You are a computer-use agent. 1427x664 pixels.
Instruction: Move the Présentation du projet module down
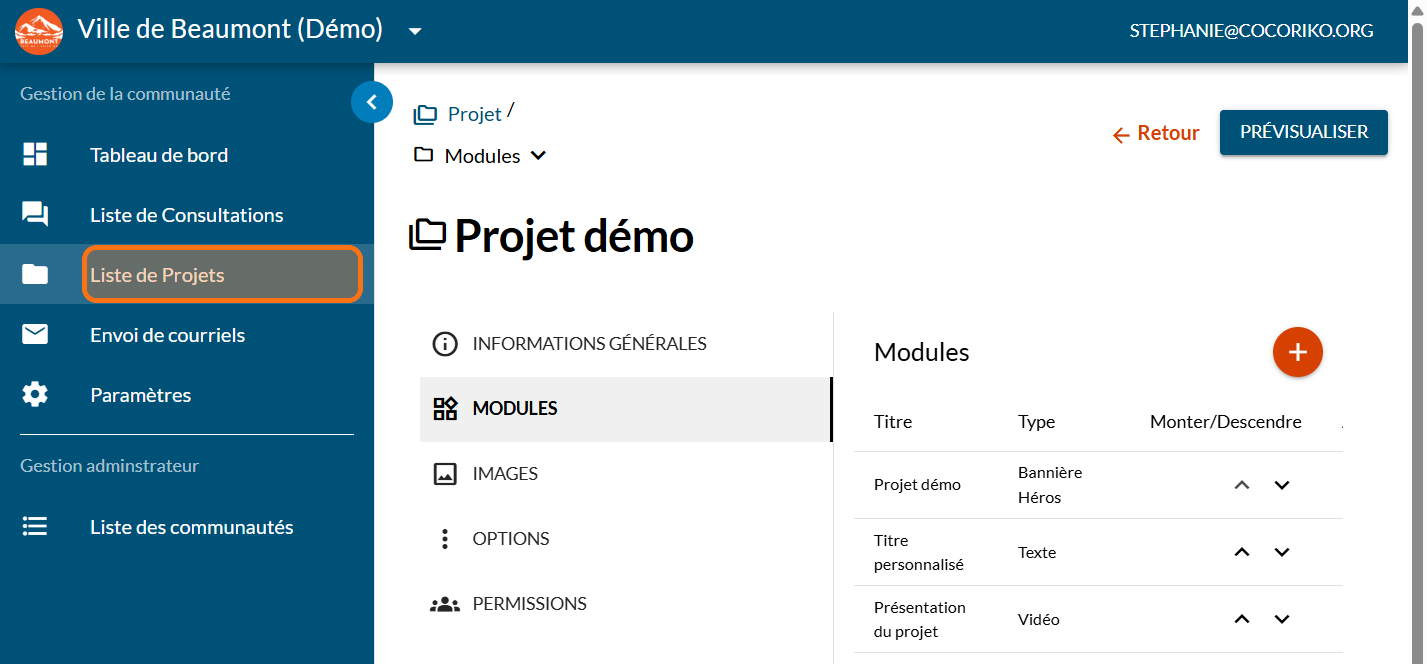tap(1282, 619)
